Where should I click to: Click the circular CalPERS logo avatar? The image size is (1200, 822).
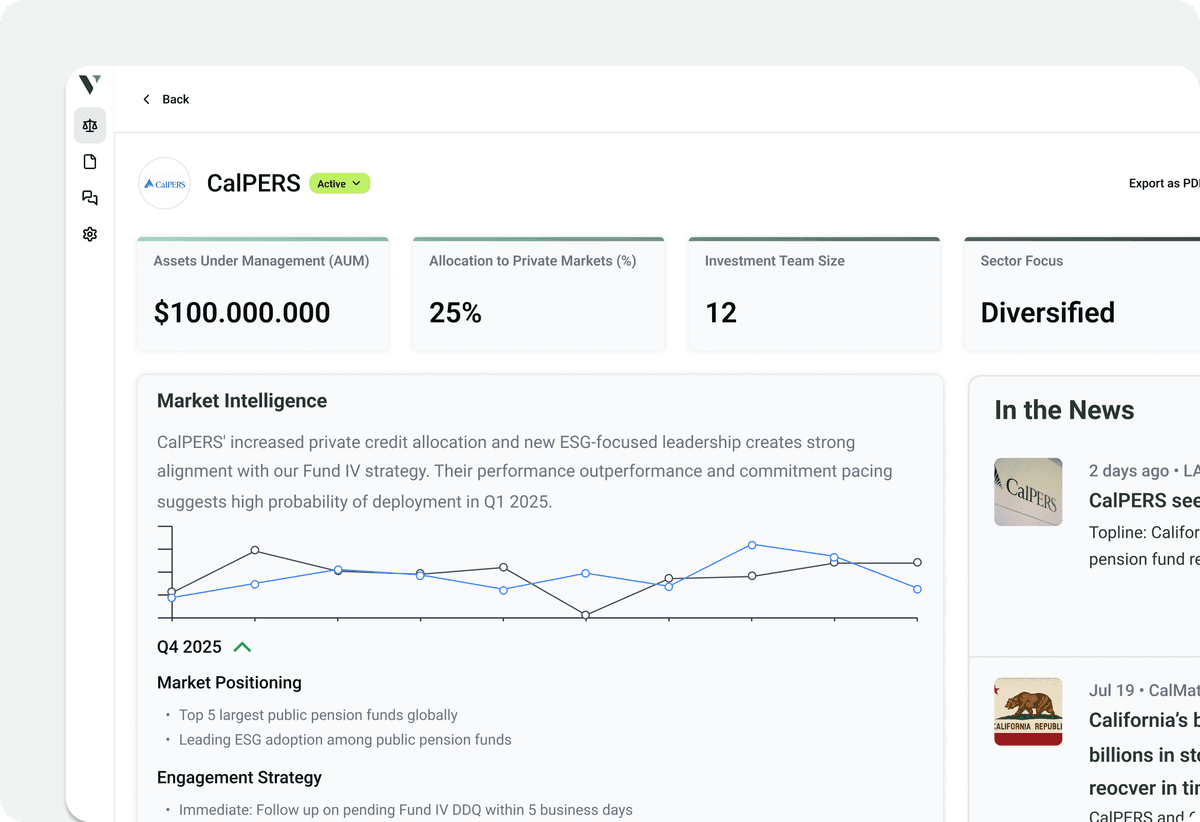(164, 183)
